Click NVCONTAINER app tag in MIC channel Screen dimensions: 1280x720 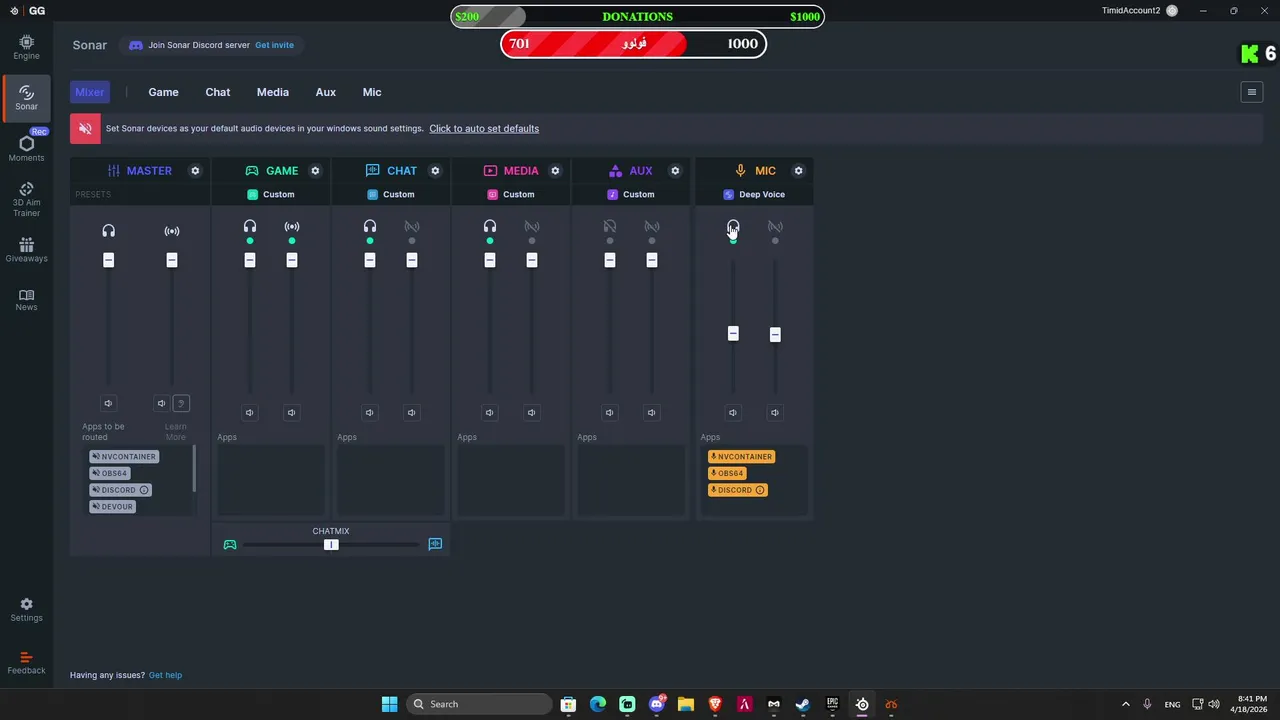point(741,456)
